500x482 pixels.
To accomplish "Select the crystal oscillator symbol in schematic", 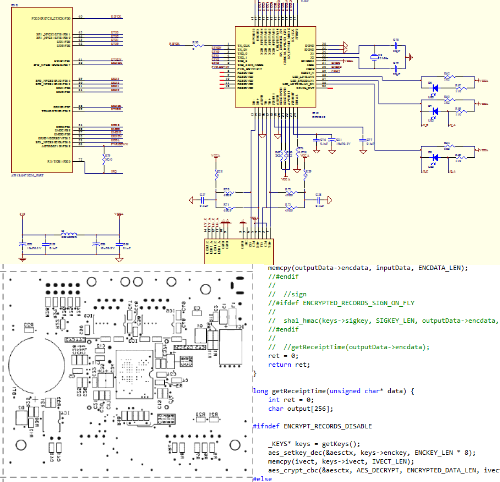I will click(x=375, y=57).
